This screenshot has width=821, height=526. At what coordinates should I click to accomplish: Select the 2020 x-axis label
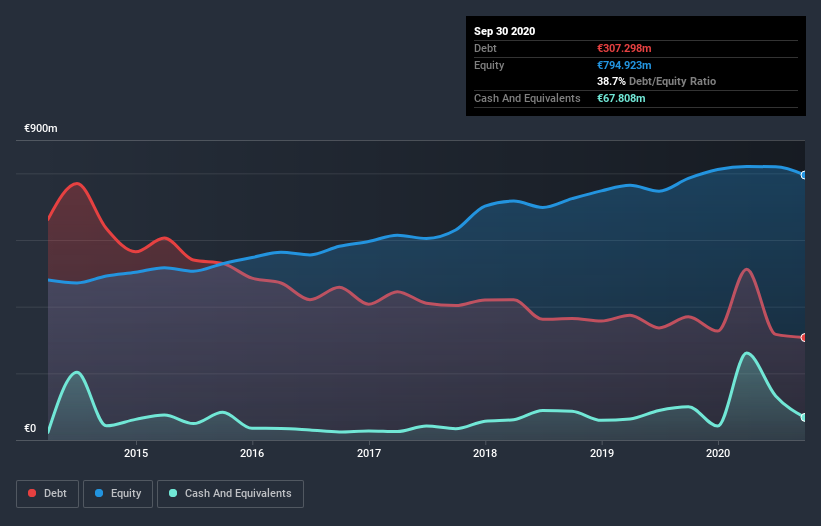click(x=718, y=453)
